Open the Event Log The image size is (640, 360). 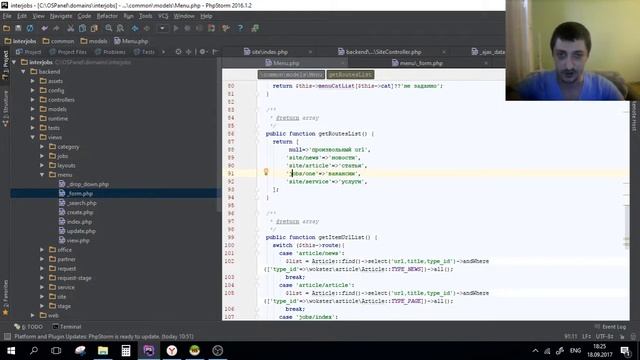(610, 327)
